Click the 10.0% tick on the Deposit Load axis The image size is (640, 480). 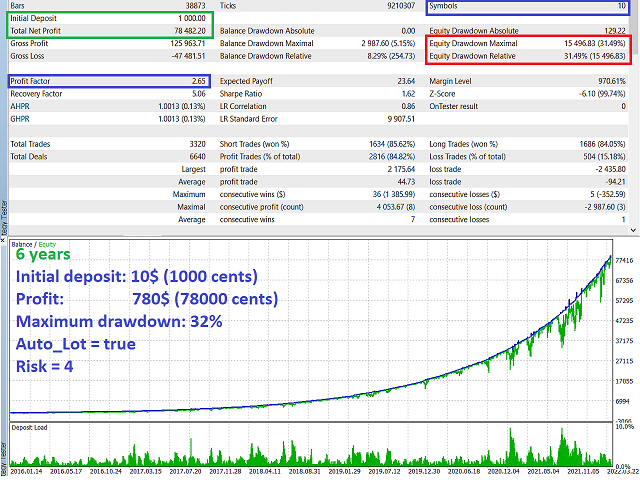624,427
